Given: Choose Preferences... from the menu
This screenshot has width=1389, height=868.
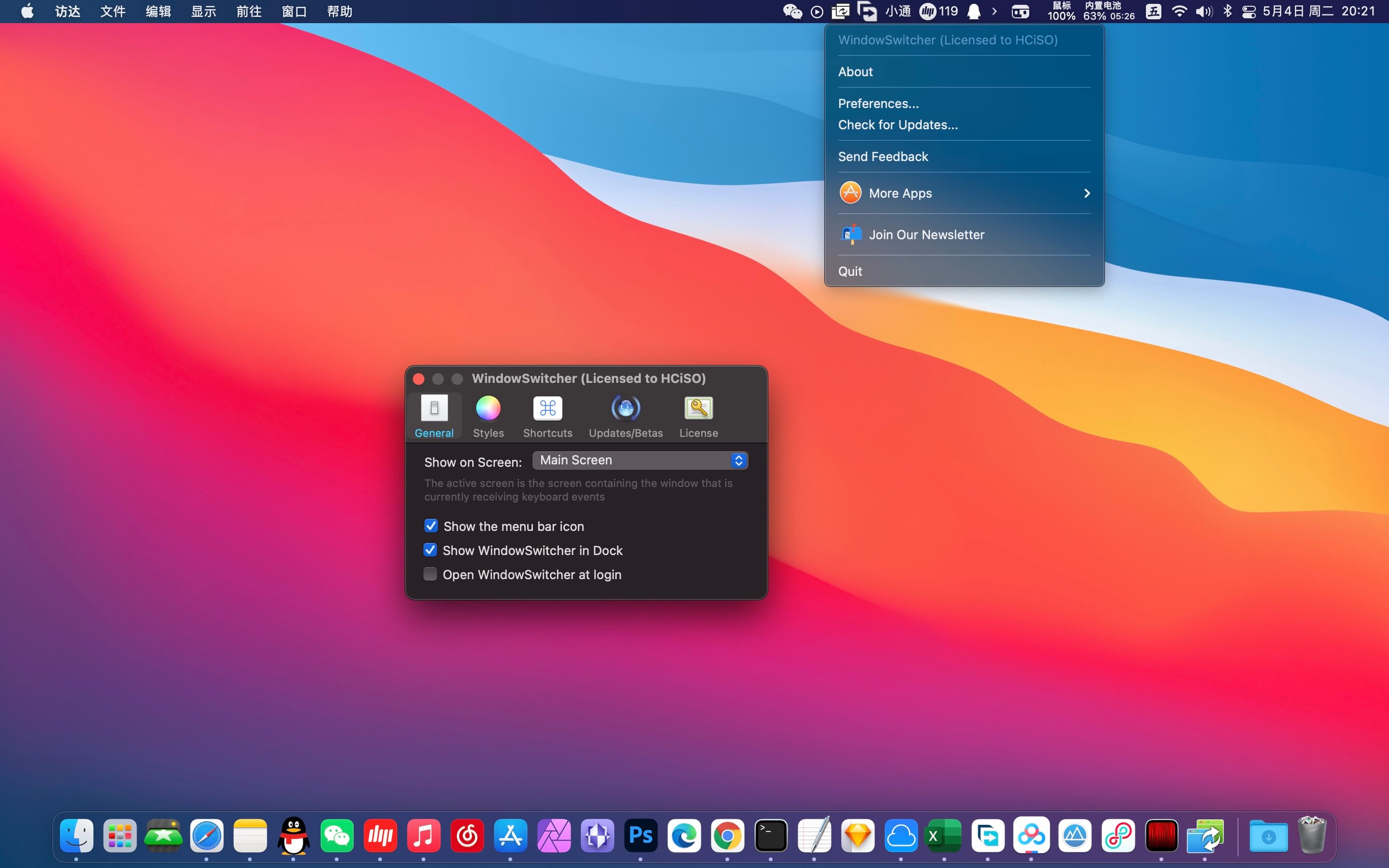Looking at the screenshot, I should (x=964, y=103).
